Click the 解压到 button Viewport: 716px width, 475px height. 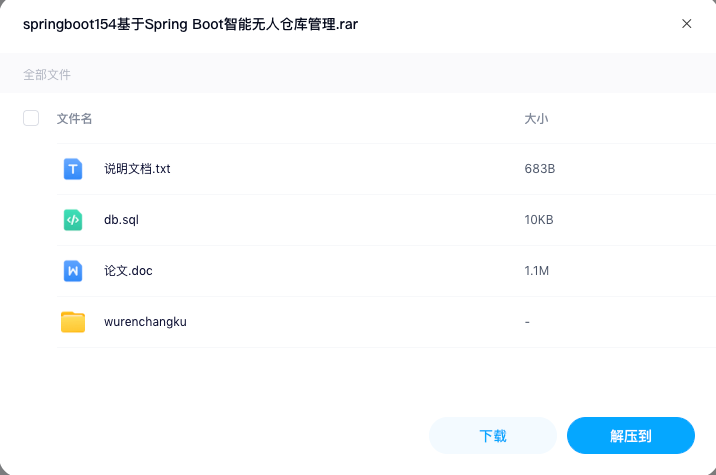coord(631,436)
